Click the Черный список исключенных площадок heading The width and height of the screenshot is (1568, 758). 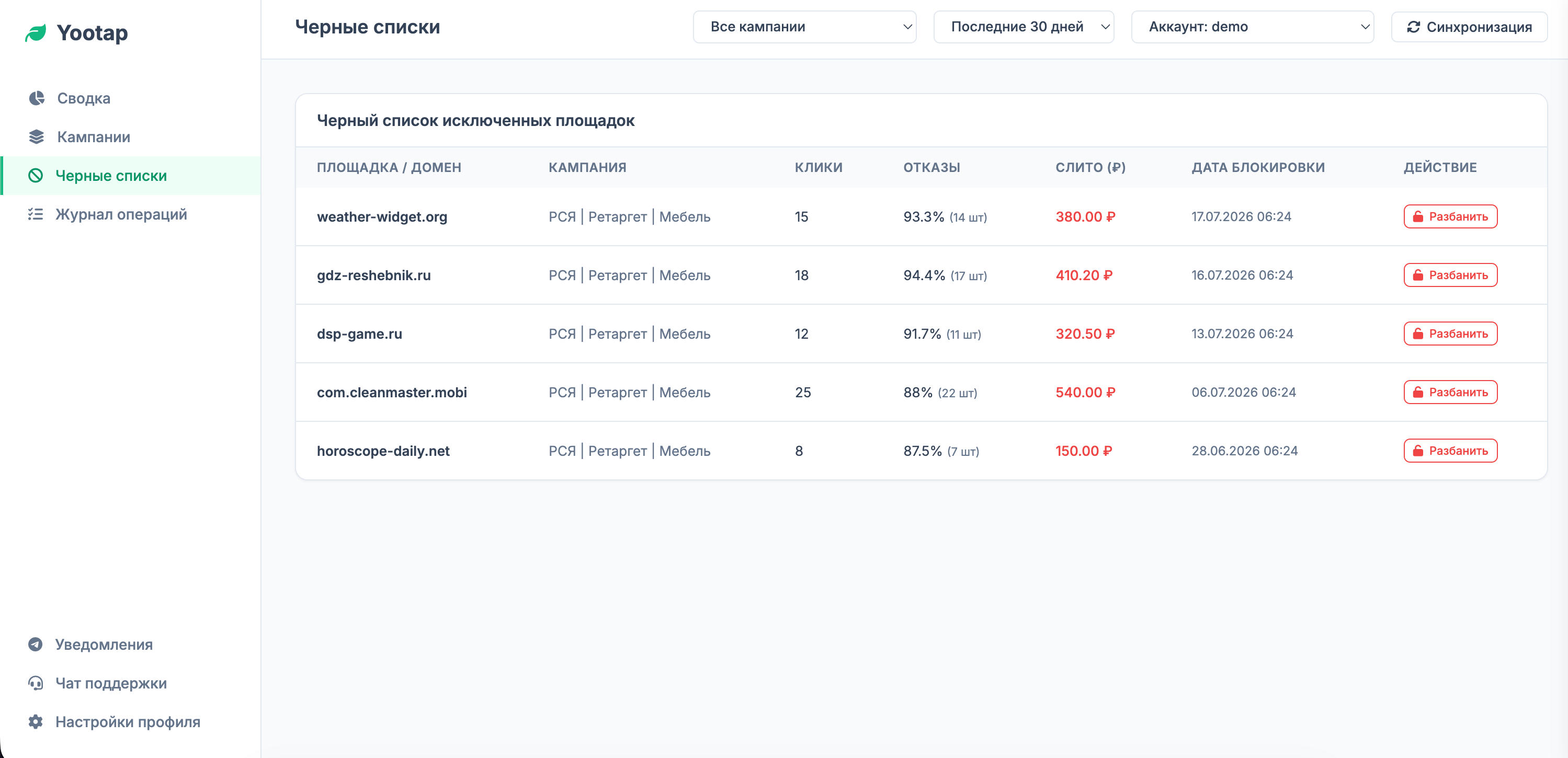click(x=475, y=120)
